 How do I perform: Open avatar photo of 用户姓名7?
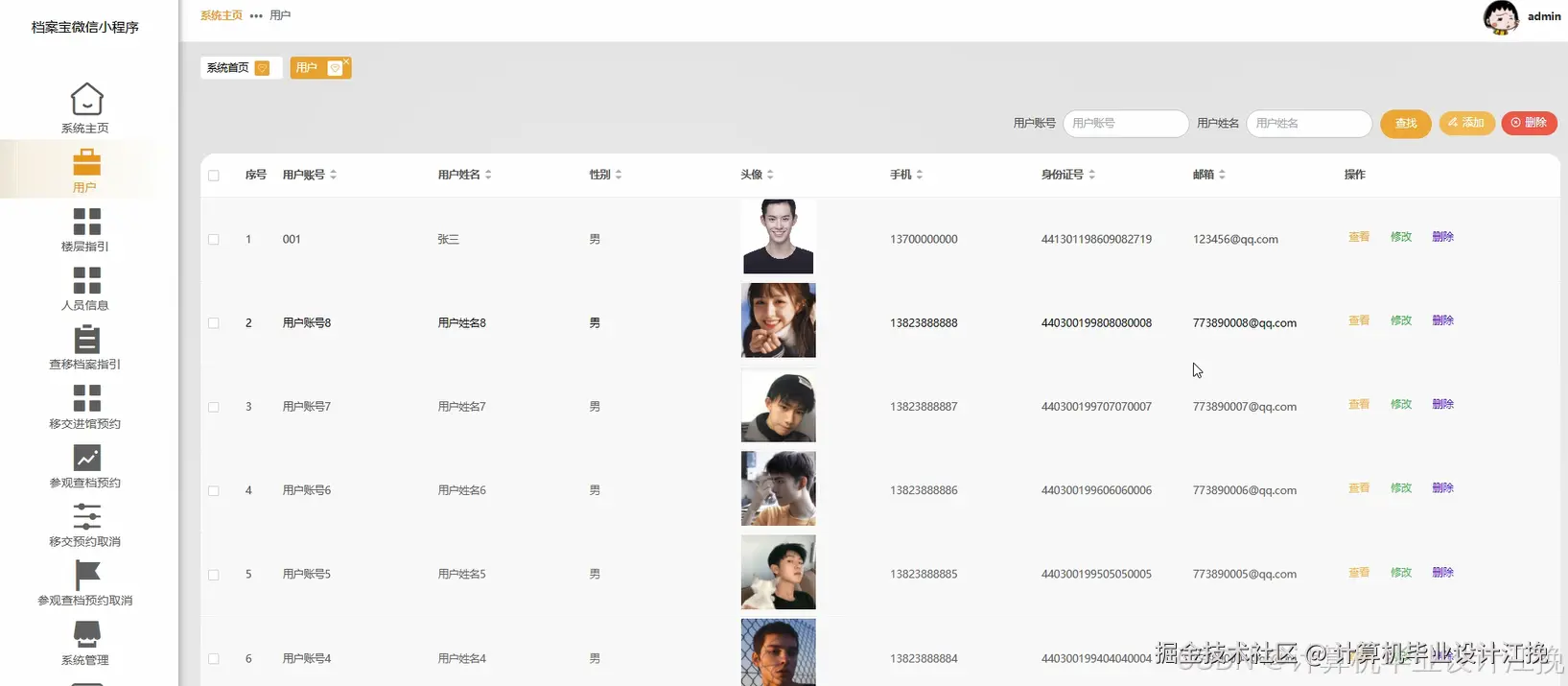click(x=779, y=405)
